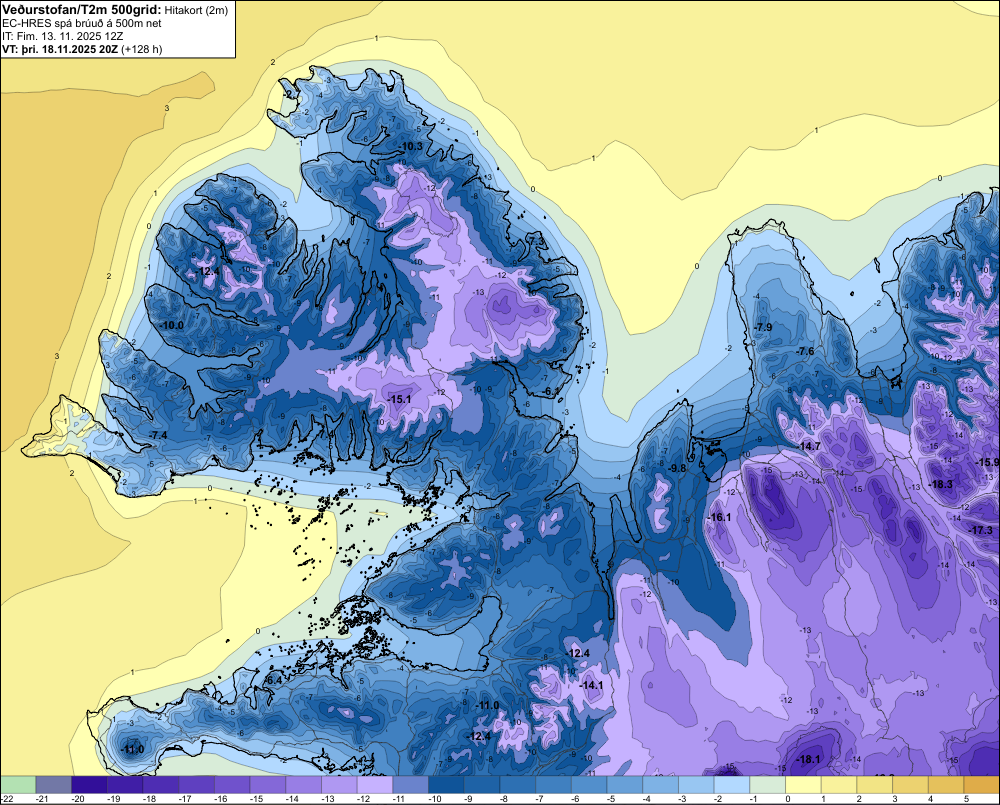The image size is (1000, 805).
Task: Click the '(+128 h)' forecast offset text
Action: coord(142,49)
